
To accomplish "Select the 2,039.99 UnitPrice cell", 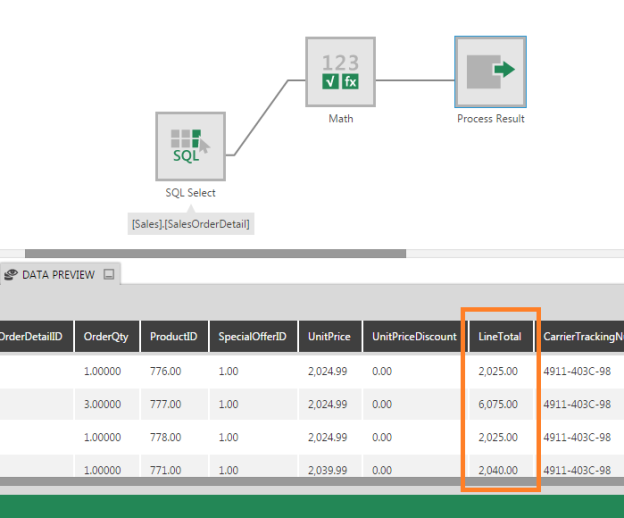I will [328, 469].
